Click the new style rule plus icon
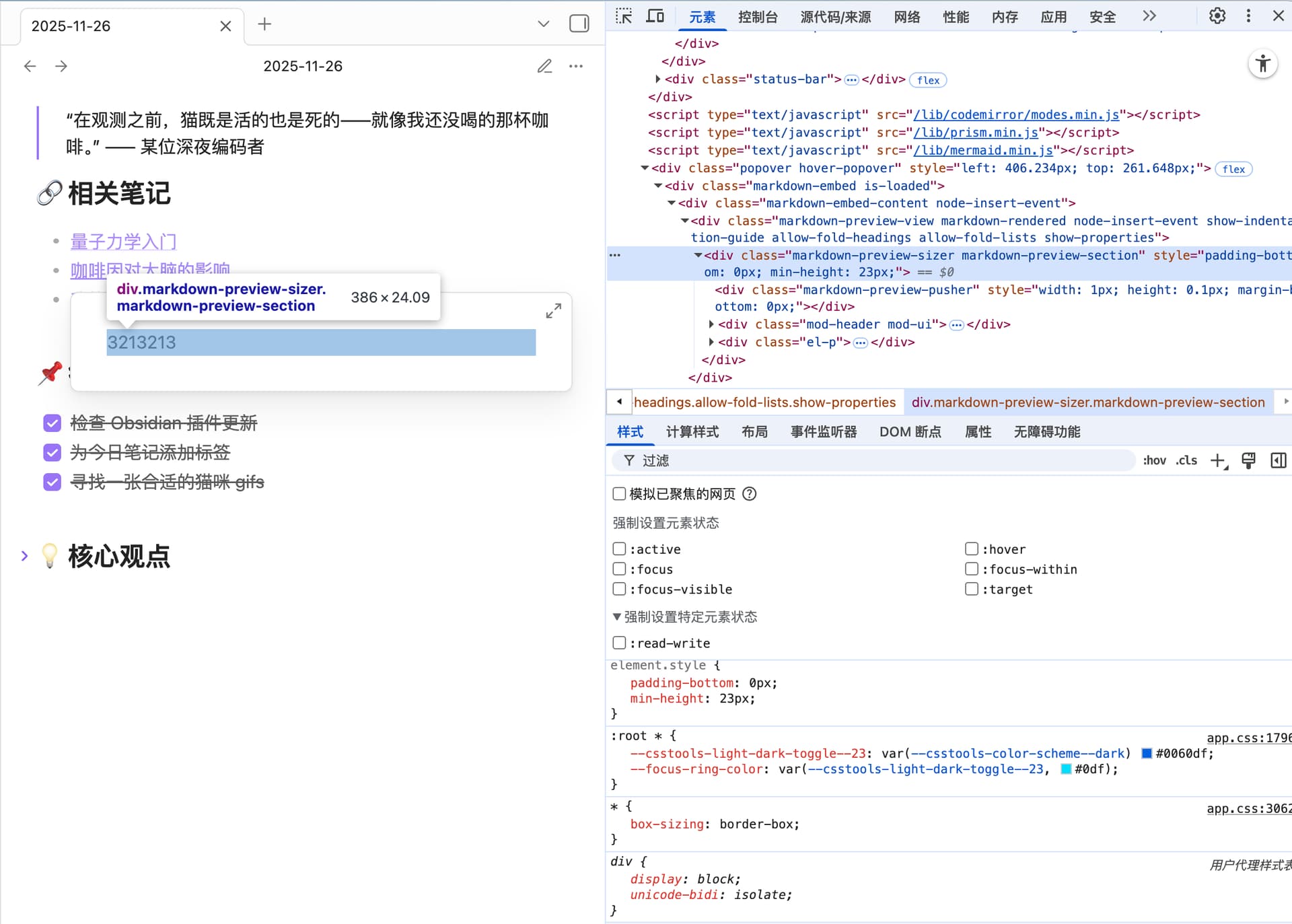1292x924 pixels. pyautogui.click(x=1217, y=460)
